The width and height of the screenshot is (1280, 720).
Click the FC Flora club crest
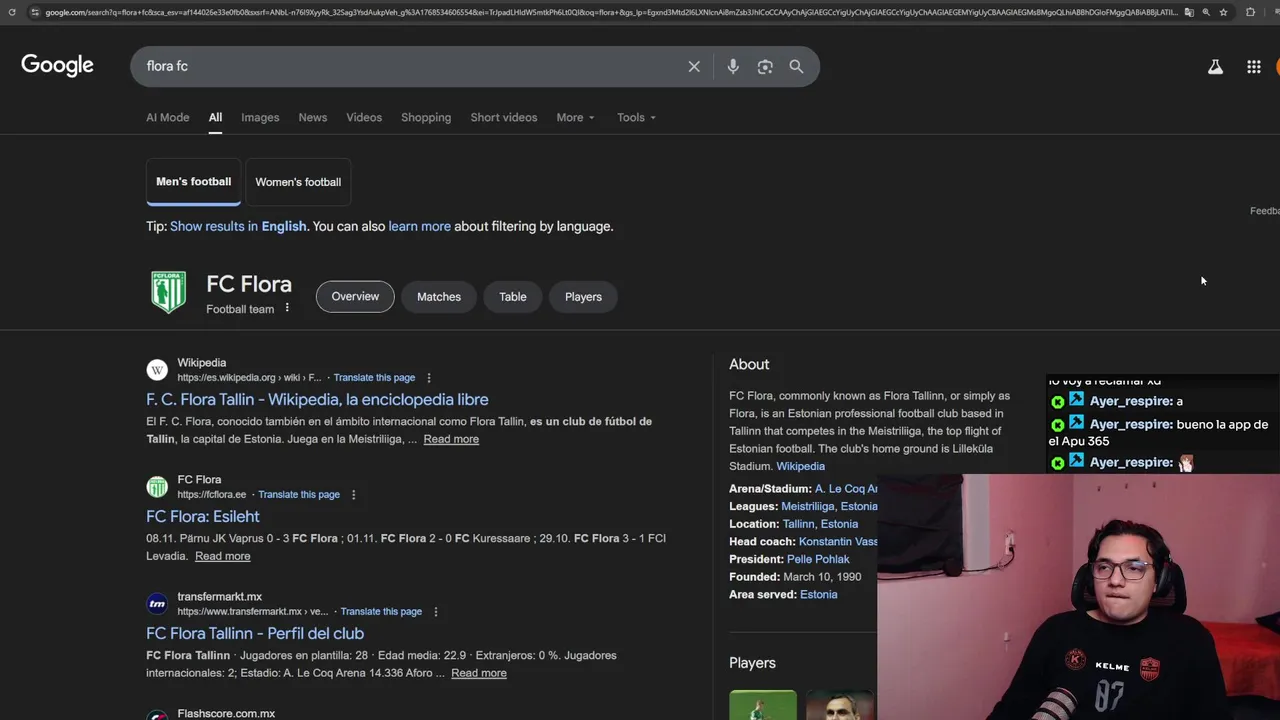coord(168,293)
